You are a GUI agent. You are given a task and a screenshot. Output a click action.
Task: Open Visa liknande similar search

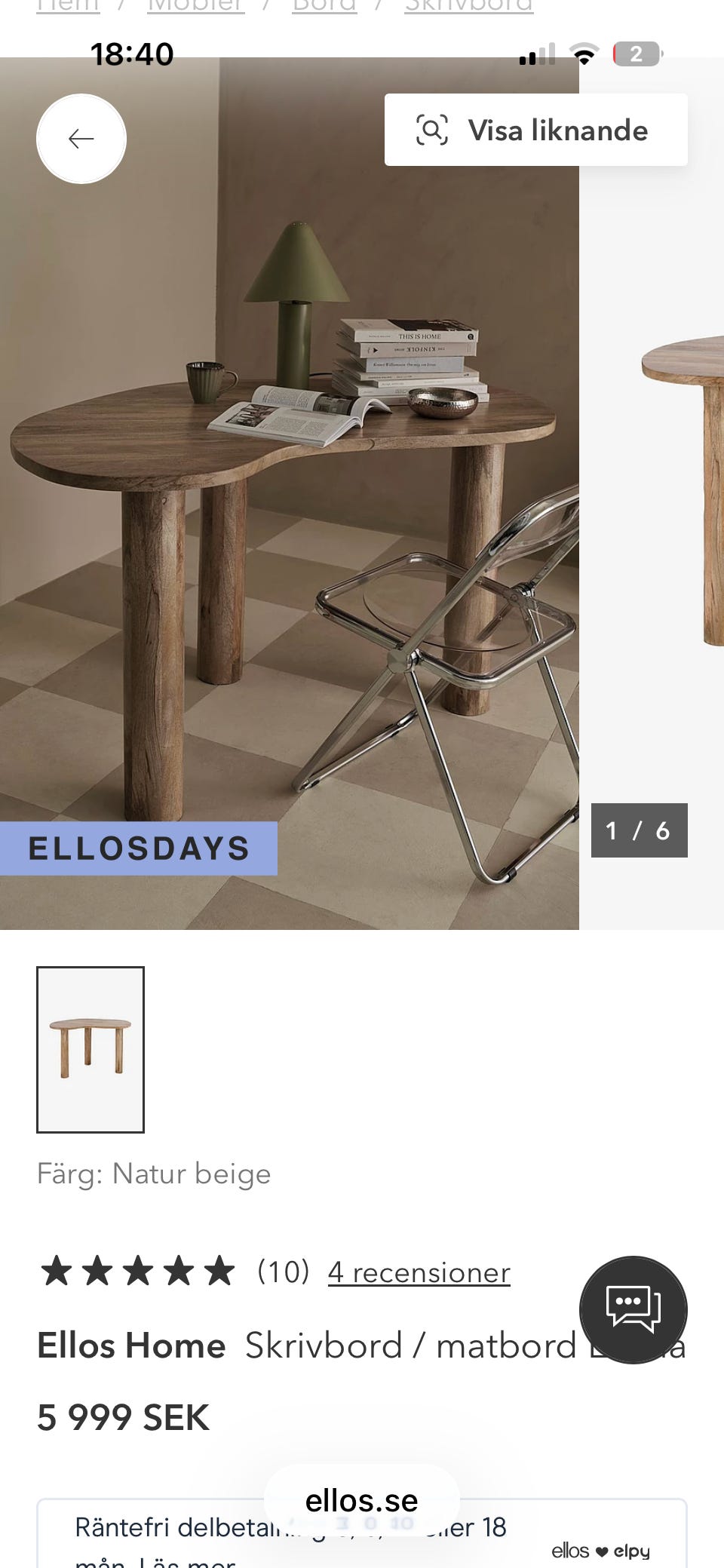click(x=535, y=130)
